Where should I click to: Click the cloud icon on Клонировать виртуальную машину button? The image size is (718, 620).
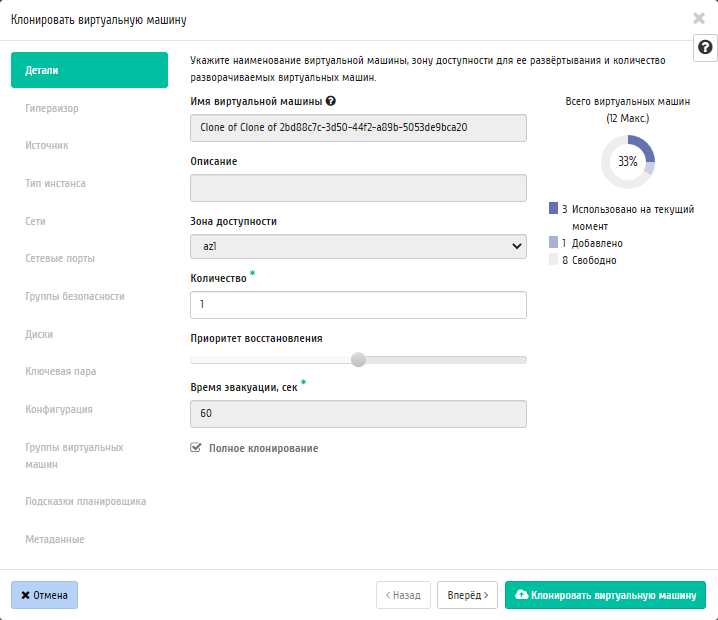[x=522, y=594]
